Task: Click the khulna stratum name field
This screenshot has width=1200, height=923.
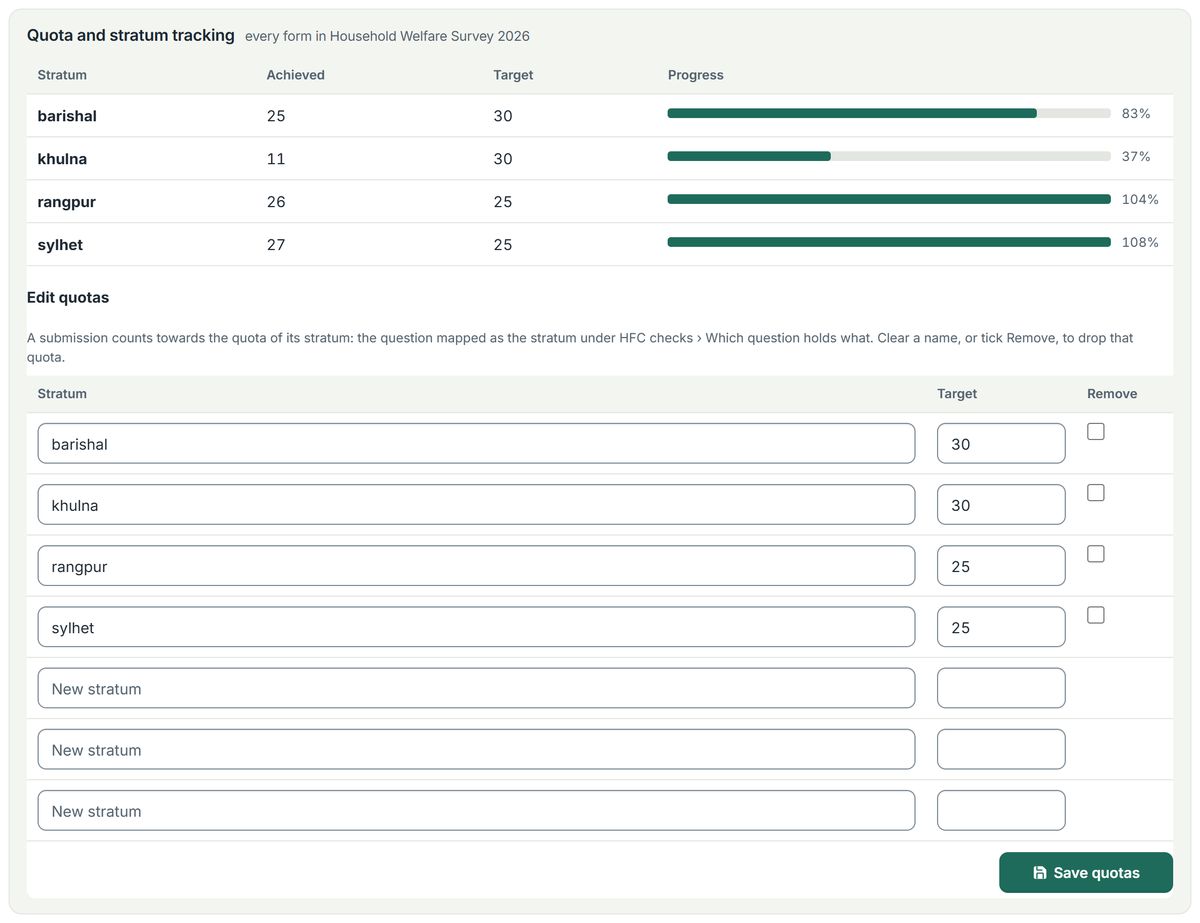Action: [x=476, y=505]
